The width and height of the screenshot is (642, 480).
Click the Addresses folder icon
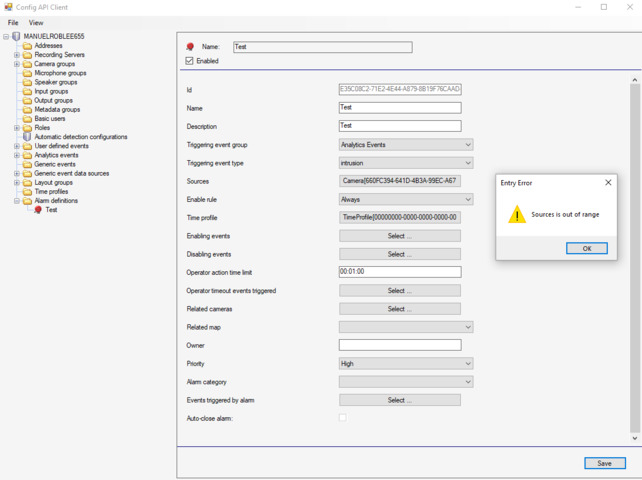tap(27, 46)
